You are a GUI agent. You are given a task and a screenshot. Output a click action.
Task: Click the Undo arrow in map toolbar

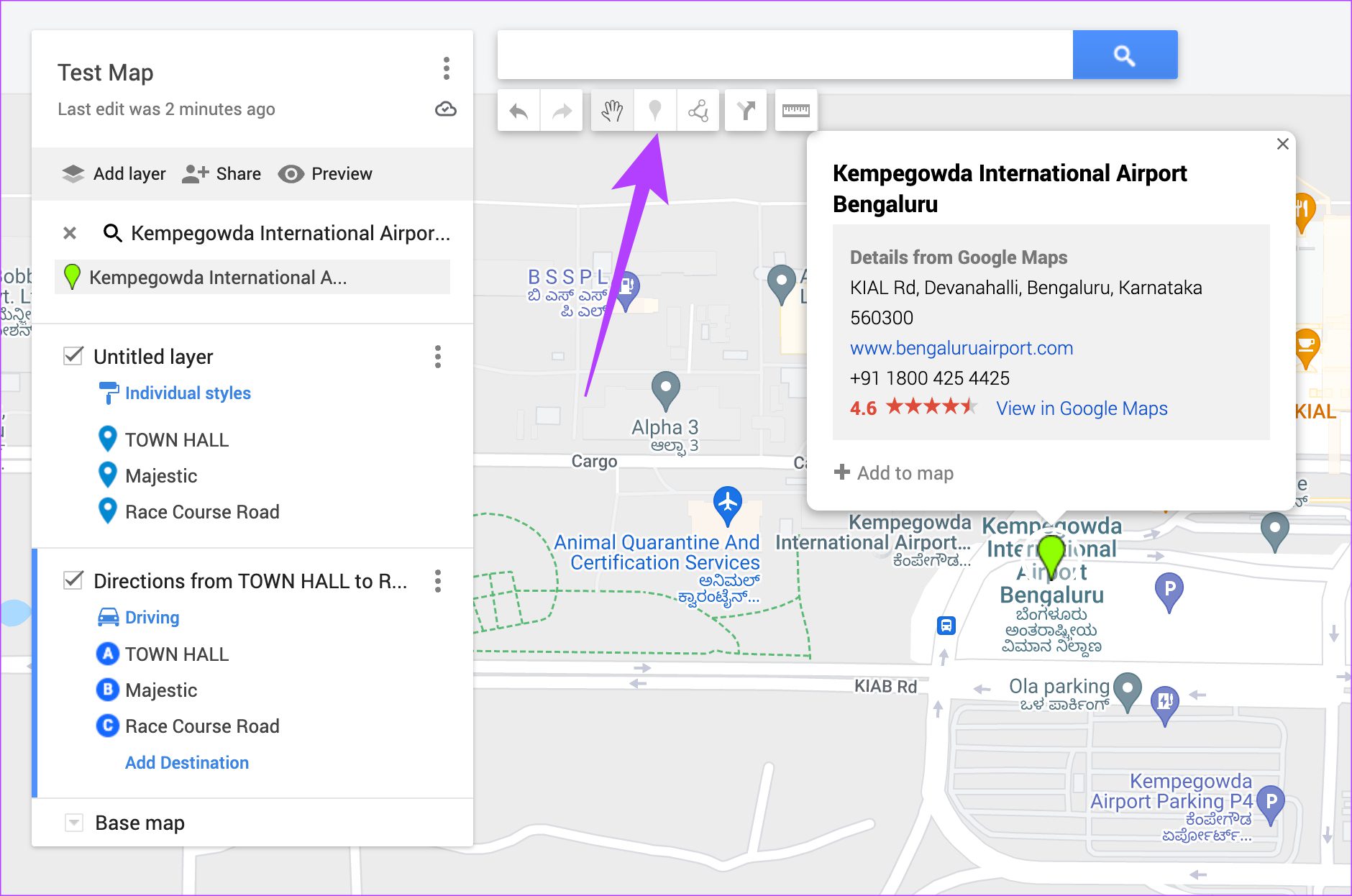(519, 111)
